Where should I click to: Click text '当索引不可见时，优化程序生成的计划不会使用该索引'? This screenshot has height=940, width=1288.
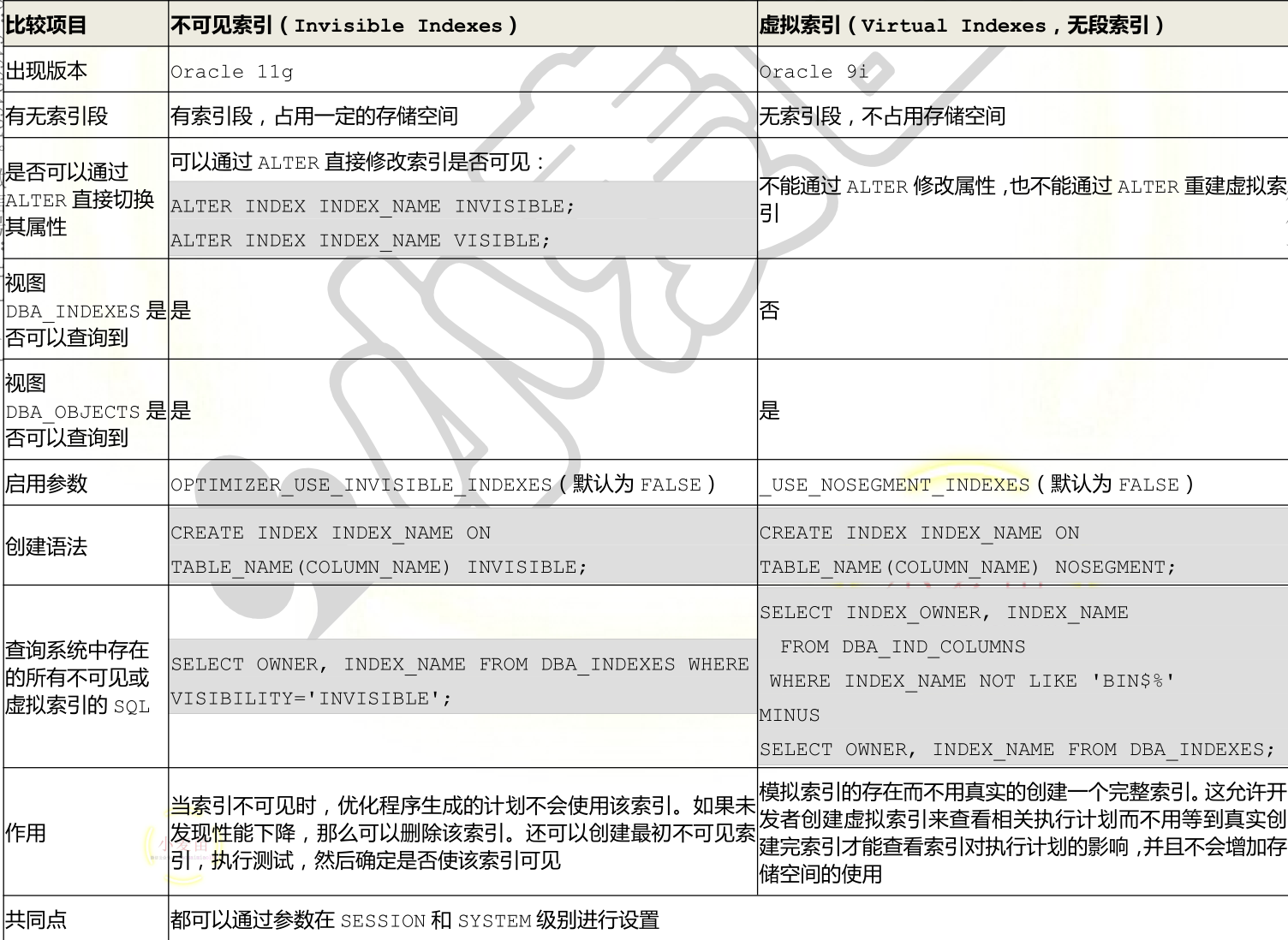tap(420, 806)
